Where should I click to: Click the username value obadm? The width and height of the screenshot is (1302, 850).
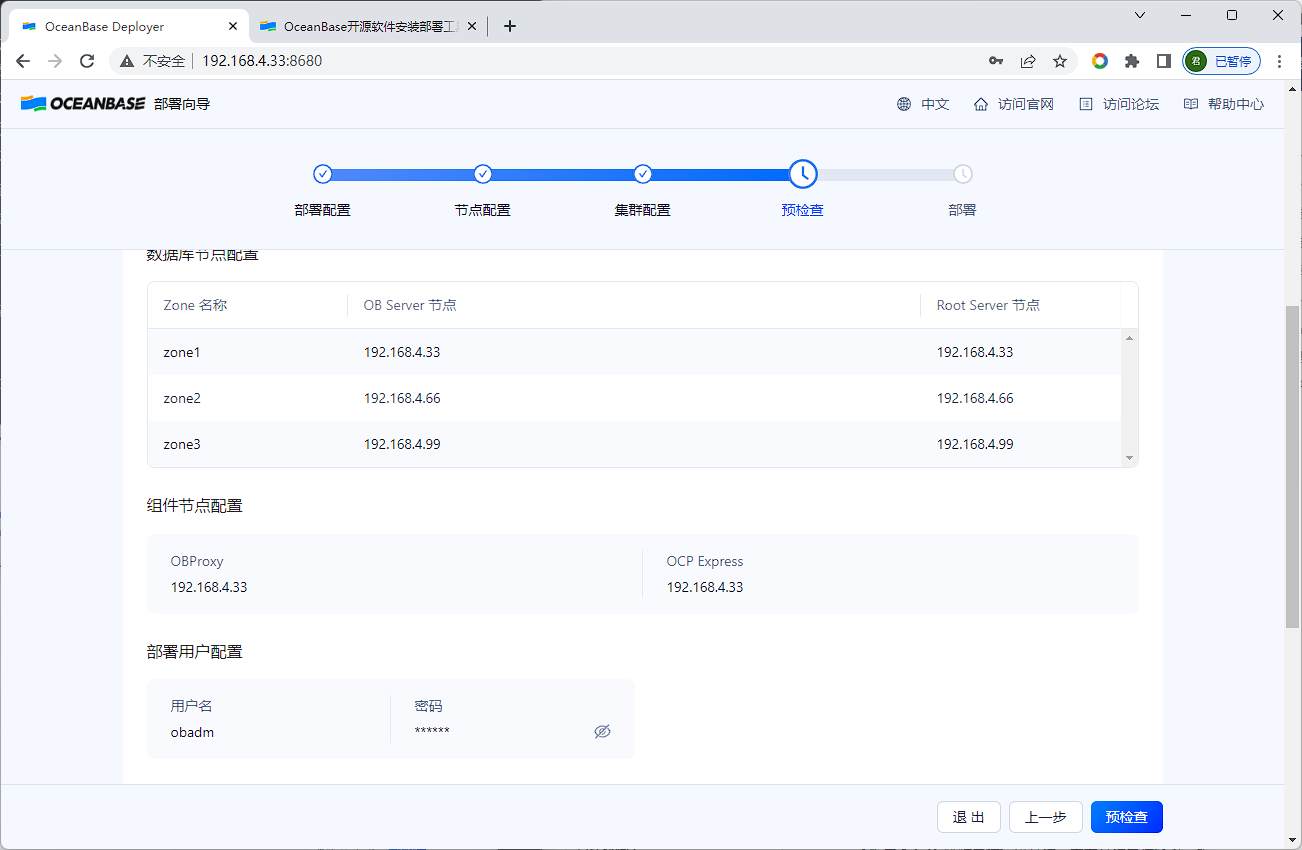192,732
